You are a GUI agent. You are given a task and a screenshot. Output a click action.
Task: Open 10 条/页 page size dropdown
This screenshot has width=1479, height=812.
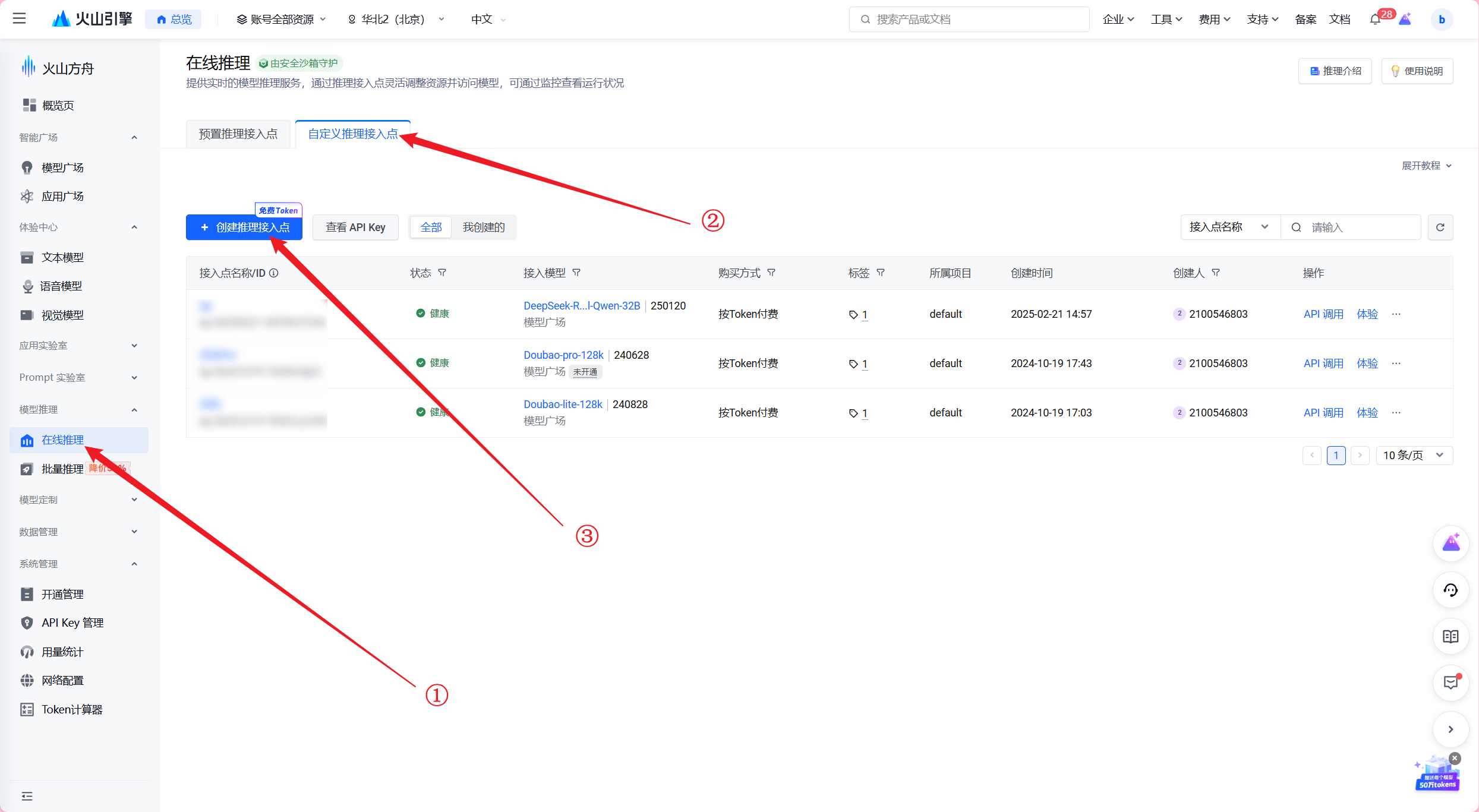[x=1414, y=455]
